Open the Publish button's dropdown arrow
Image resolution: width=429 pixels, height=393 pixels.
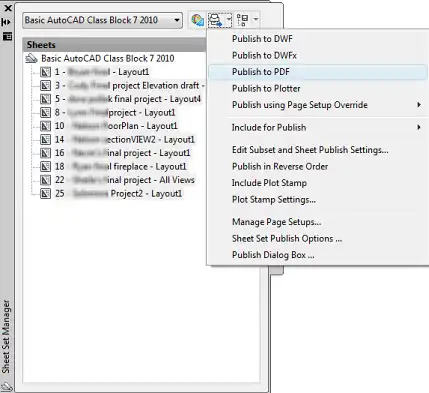pos(229,20)
